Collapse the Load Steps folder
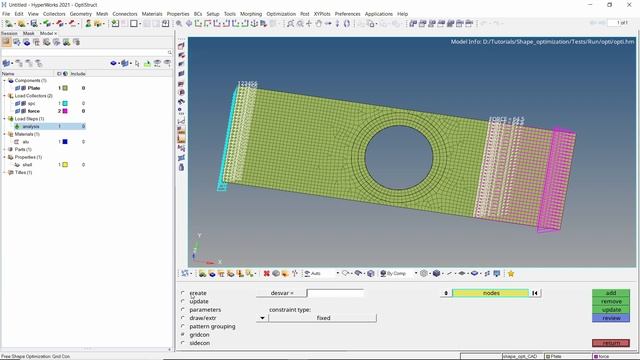Screen dimensions: 640x360 click(4, 119)
